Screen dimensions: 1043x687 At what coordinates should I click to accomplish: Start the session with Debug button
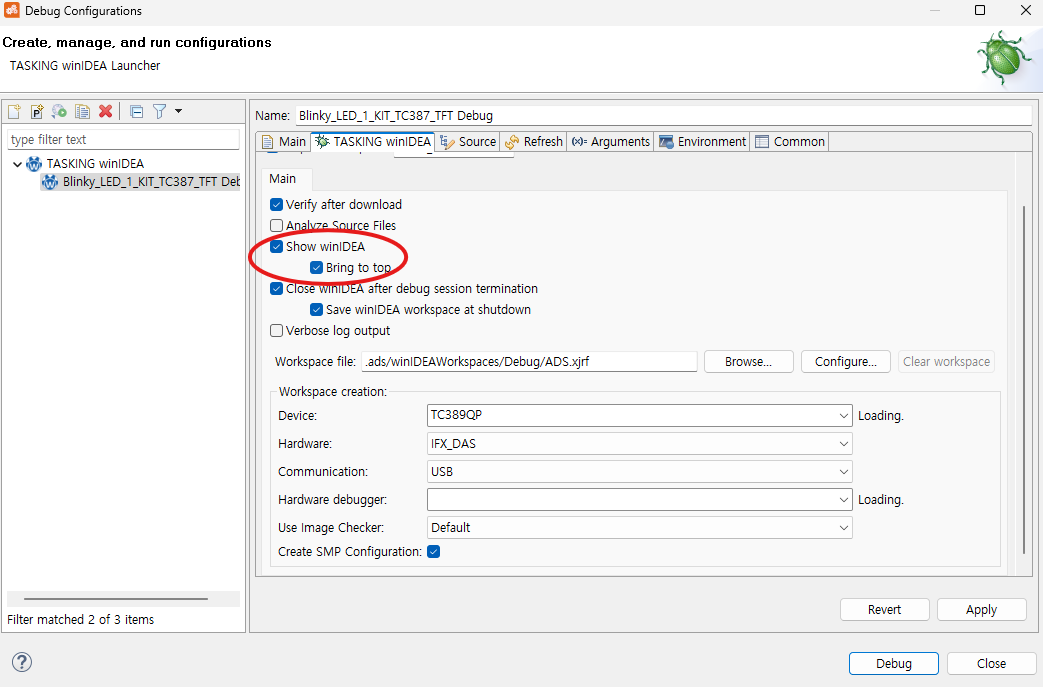[893, 663]
